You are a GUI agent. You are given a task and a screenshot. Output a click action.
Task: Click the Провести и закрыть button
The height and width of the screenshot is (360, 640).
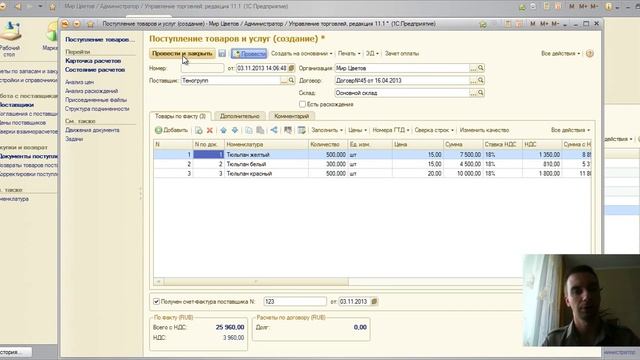182,53
